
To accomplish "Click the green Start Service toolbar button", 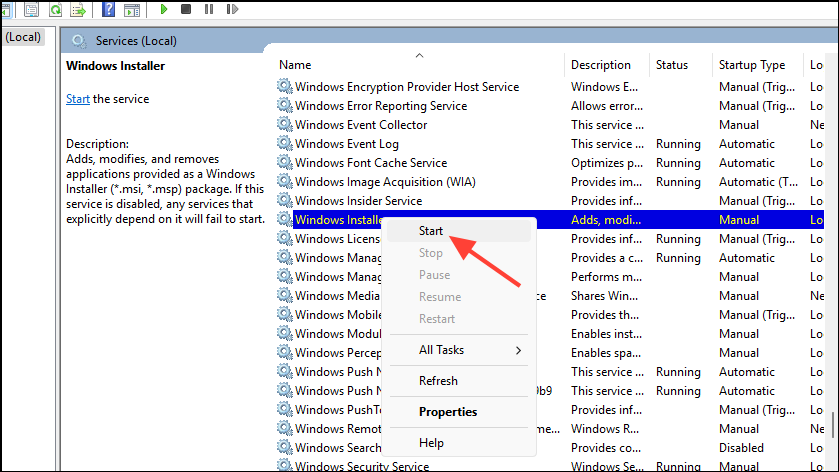I will point(164,9).
